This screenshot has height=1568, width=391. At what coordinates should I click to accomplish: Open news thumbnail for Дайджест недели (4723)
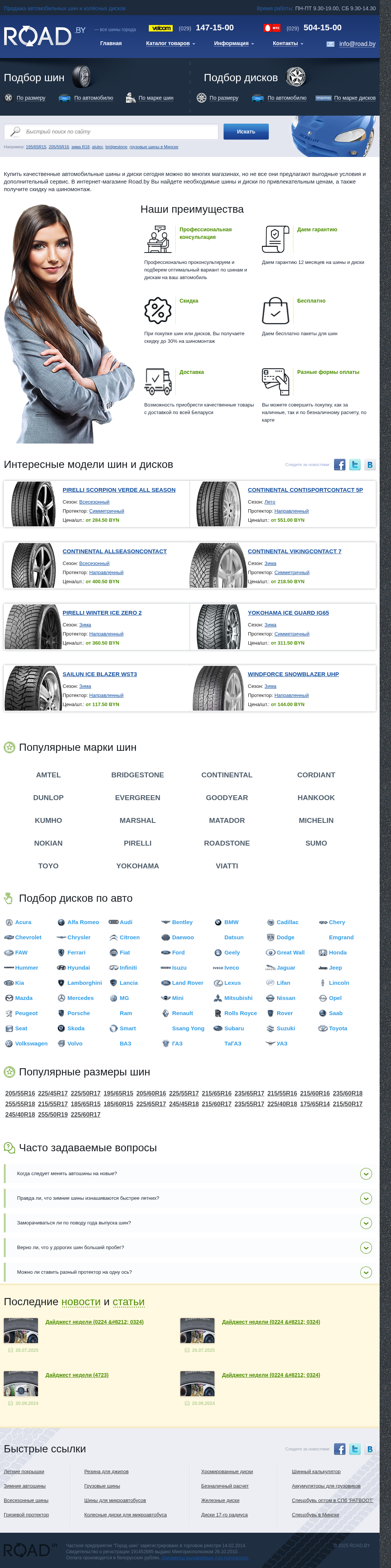tap(21, 1384)
